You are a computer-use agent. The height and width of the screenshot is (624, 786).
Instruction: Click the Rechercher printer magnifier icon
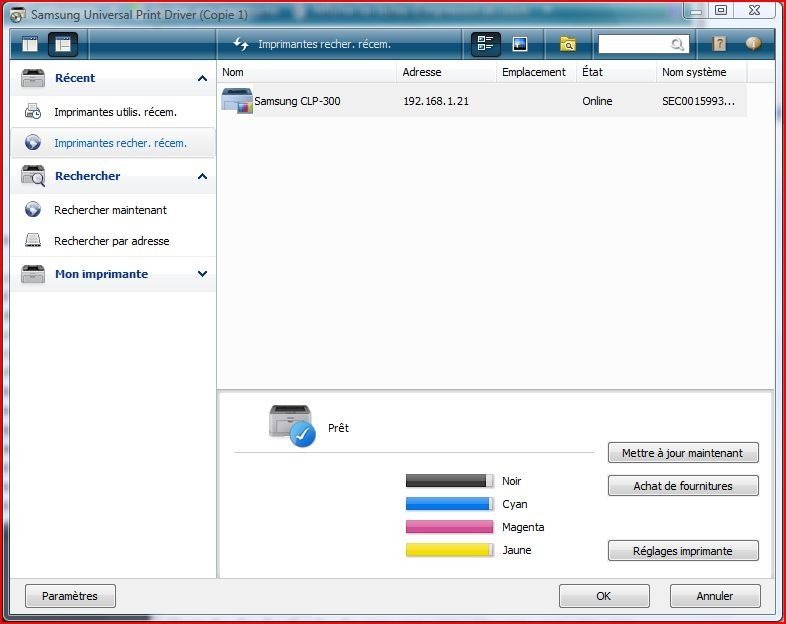click(33, 176)
